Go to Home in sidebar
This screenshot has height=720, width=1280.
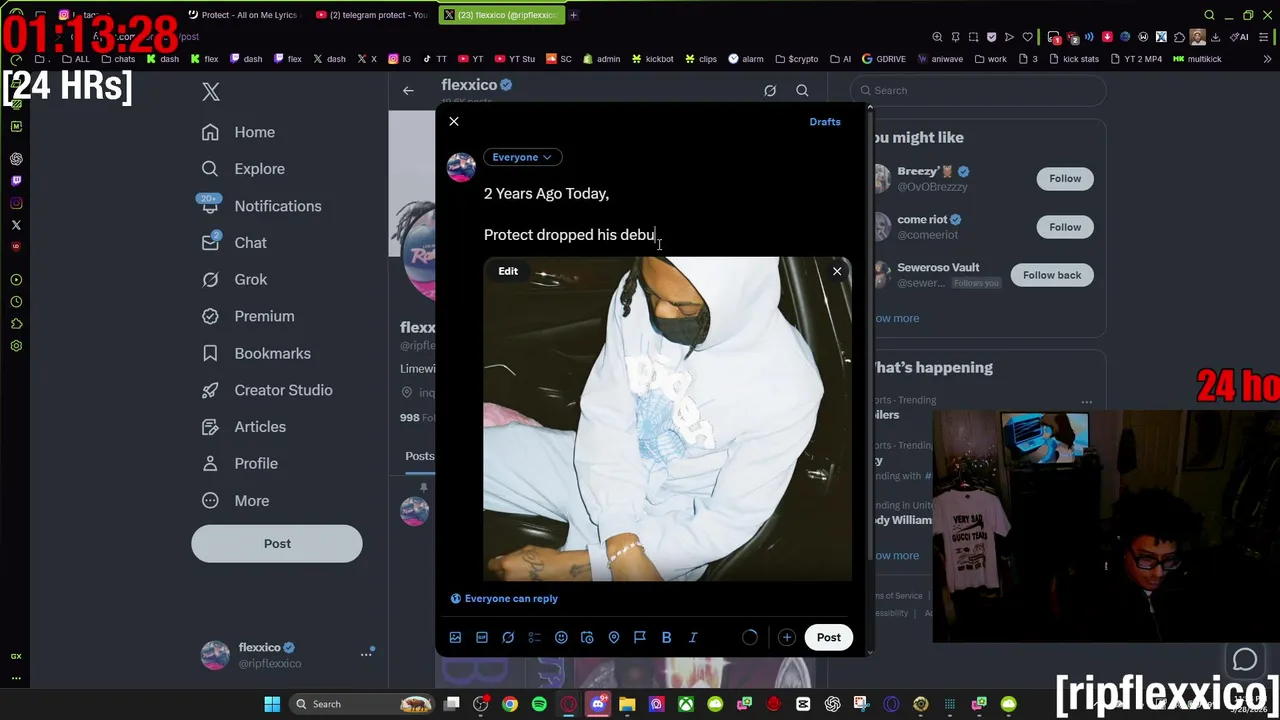(238, 132)
